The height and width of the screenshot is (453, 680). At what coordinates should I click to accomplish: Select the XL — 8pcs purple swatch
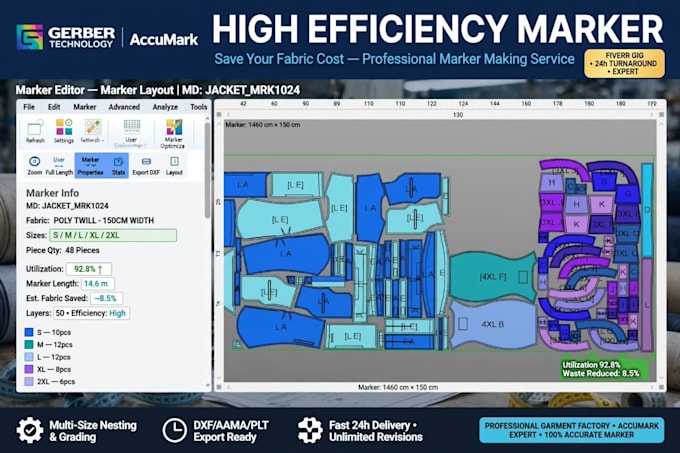pyautogui.click(x=29, y=369)
